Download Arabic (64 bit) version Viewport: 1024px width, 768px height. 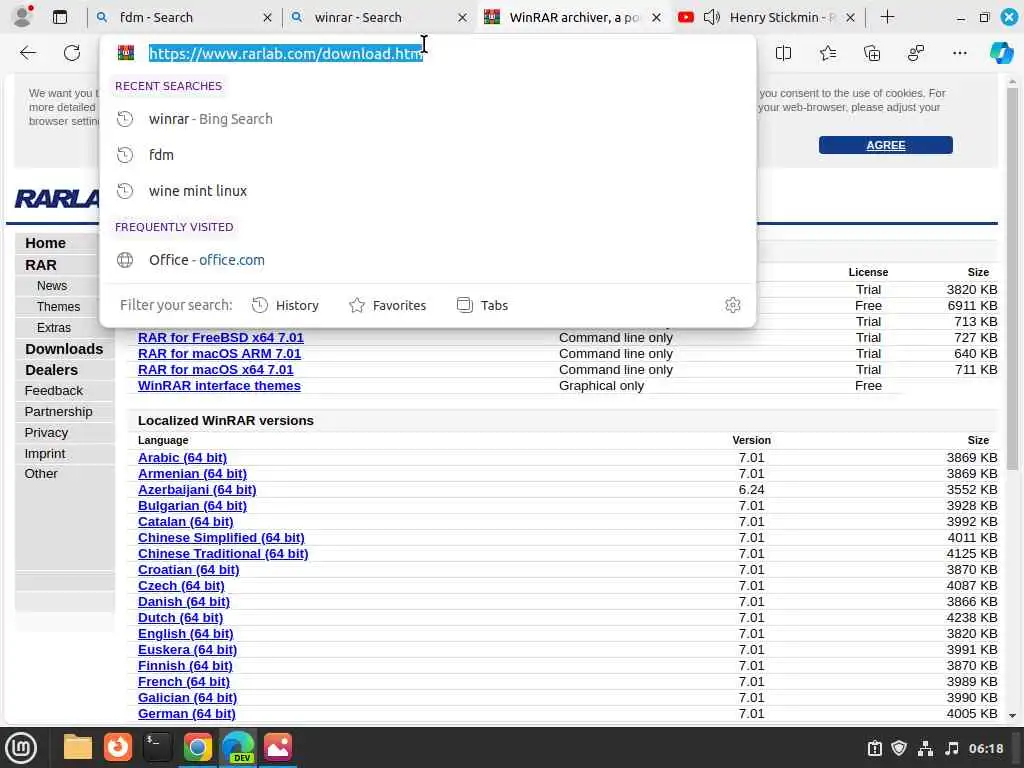[x=182, y=458]
